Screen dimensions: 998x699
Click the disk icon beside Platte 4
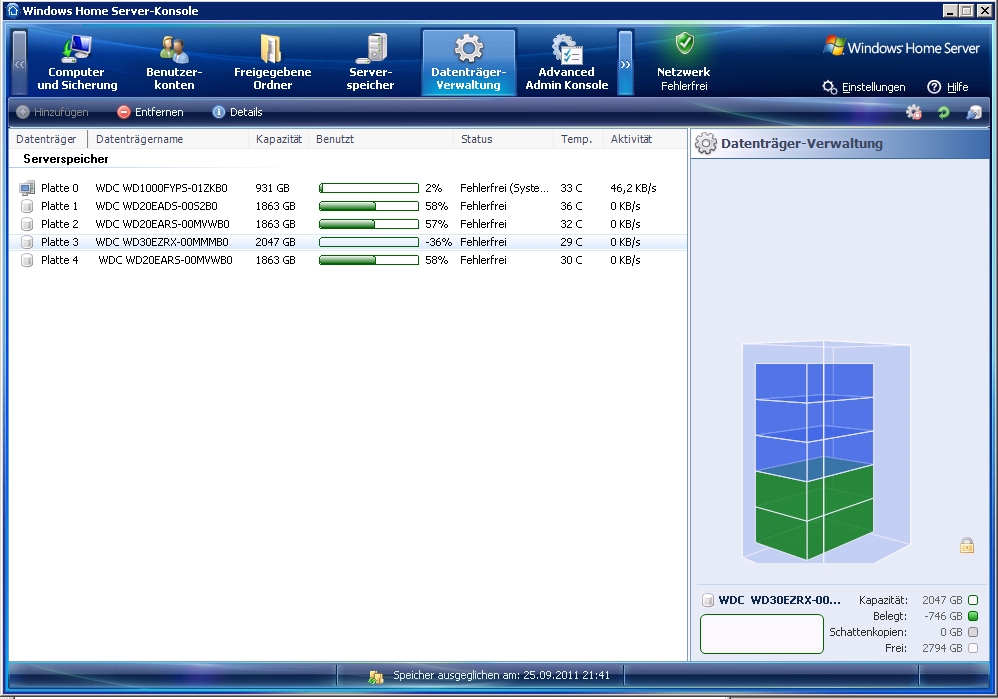pyautogui.click(x=27, y=260)
